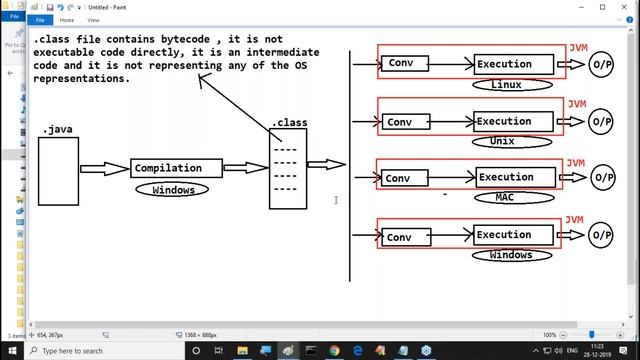Undo the last action in Paint
640x360 pixels.
(60, 7)
